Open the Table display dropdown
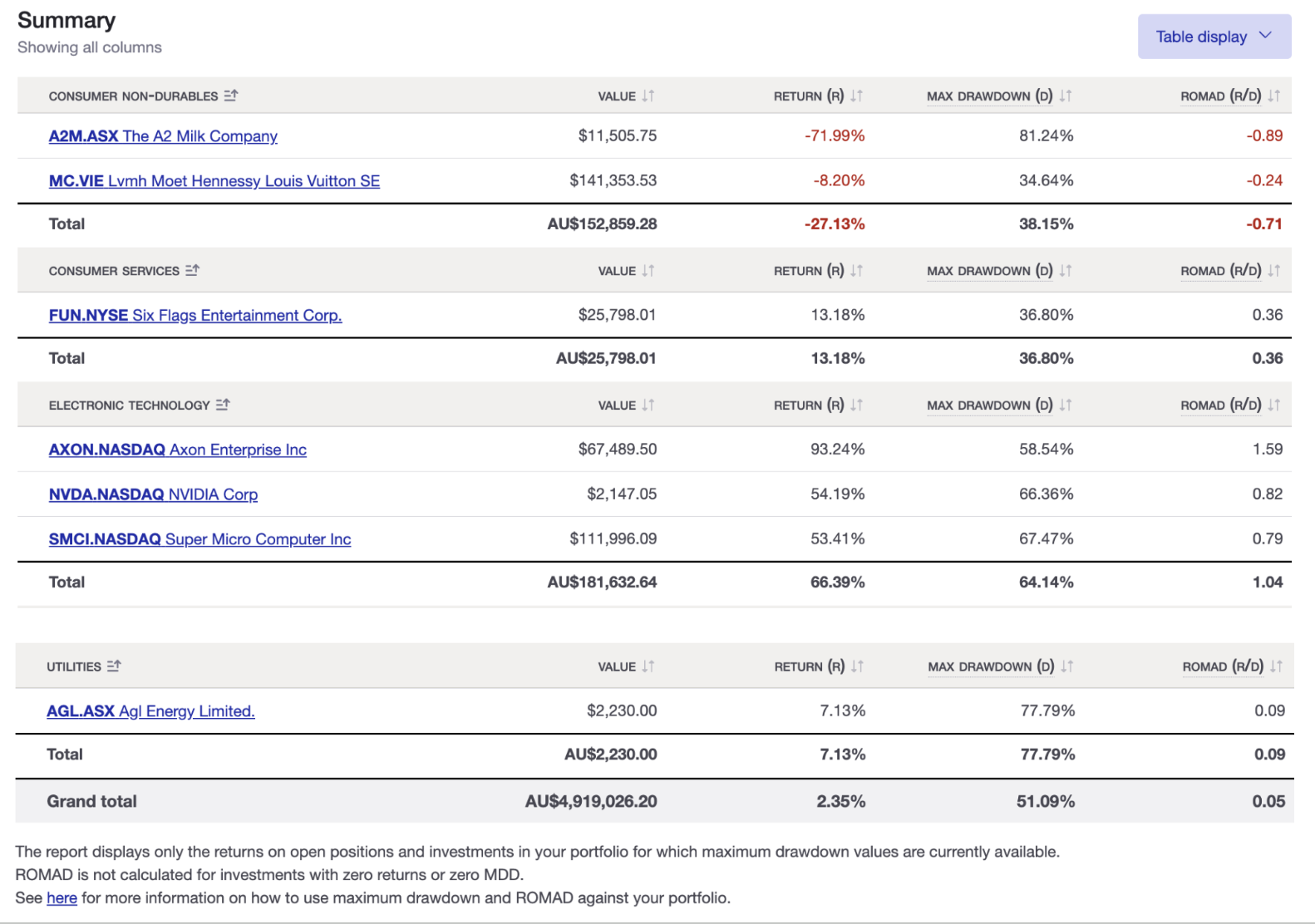 click(1214, 37)
